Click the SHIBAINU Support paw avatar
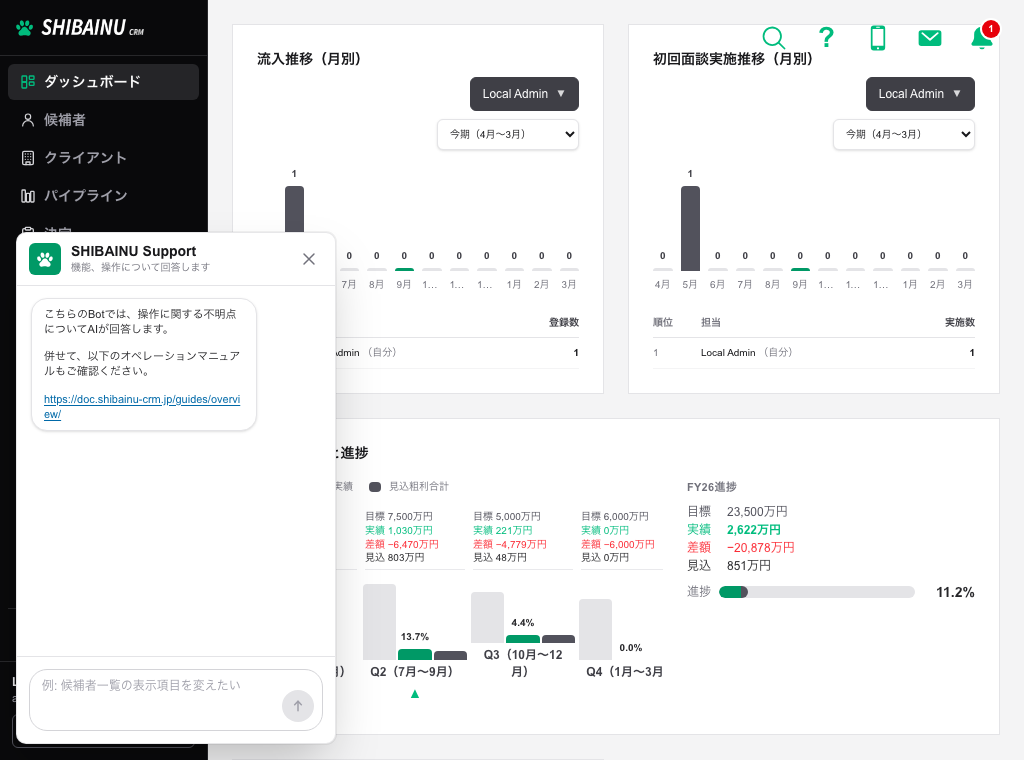 [x=45, y=259]
